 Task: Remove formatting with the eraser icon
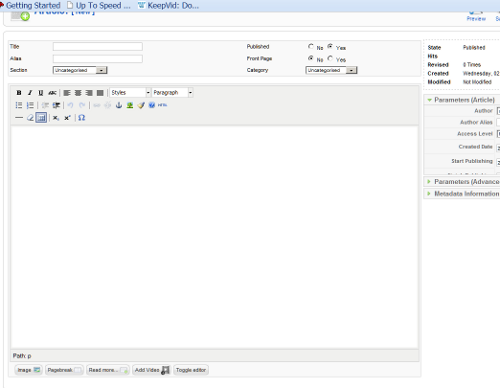click(x=30, y=118)
